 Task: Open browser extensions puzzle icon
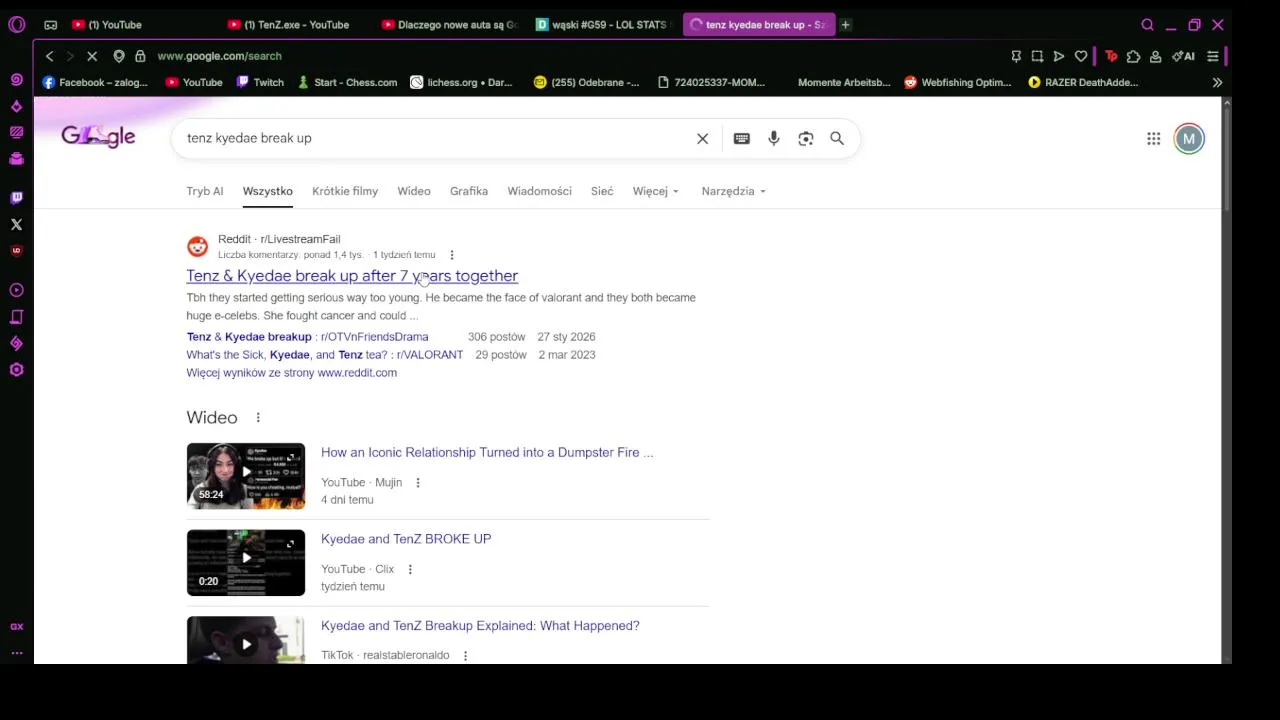coord(1133,56)
